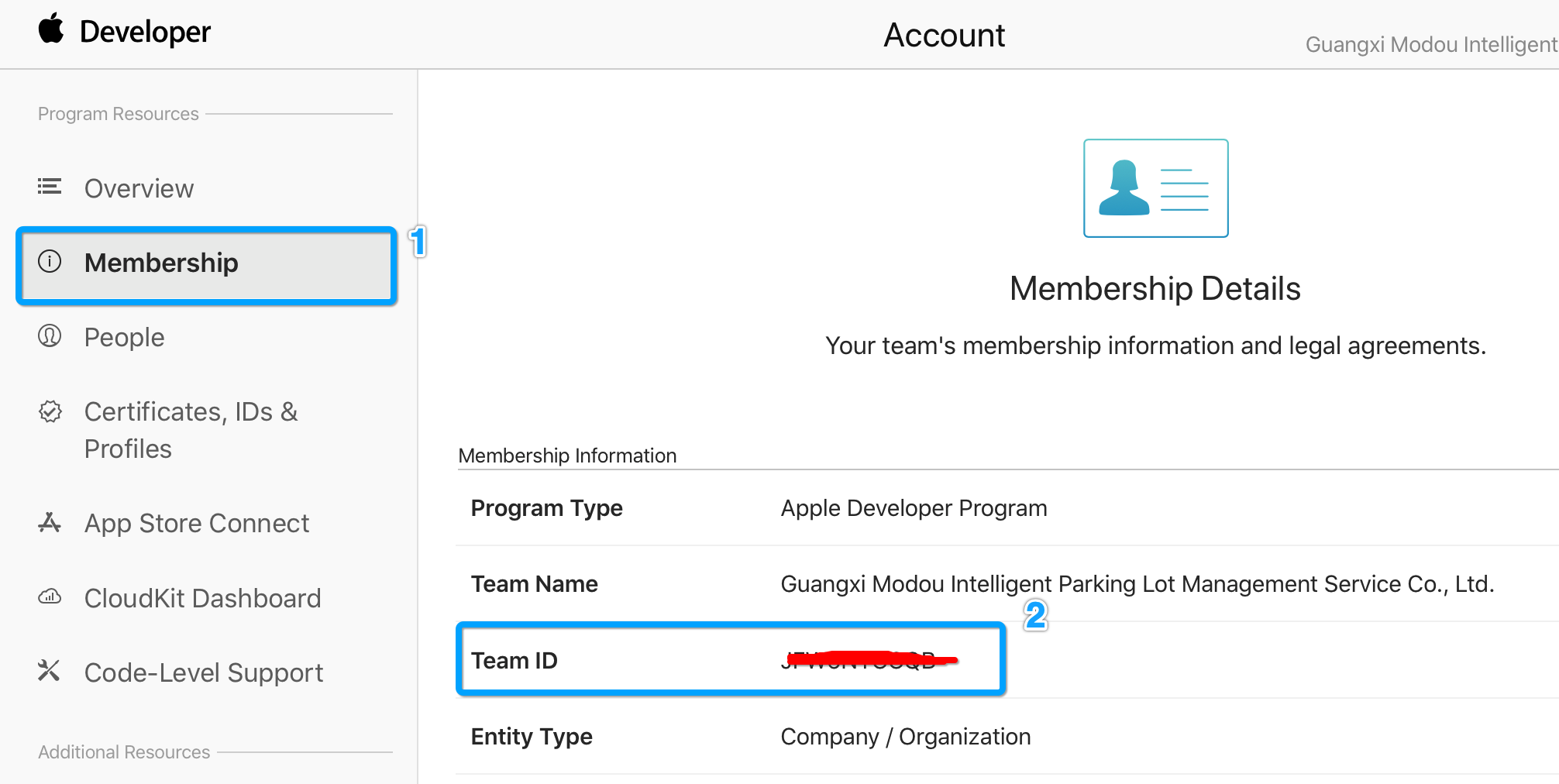The image size is (1559, 784).
Task: Click the Team ID label
Action: [515, 661]
